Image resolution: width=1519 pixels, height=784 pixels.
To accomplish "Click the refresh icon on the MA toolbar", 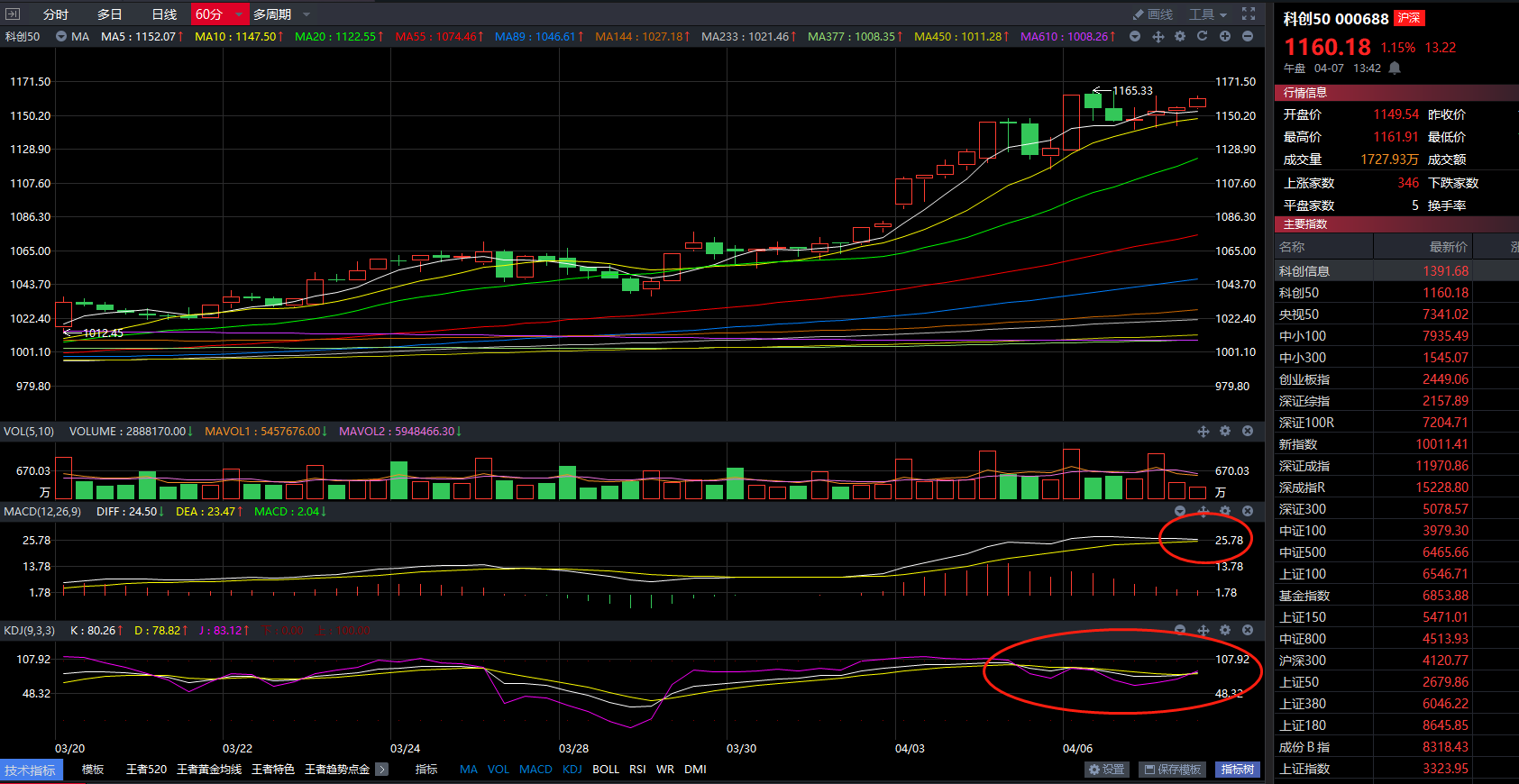I will 1202,36.
